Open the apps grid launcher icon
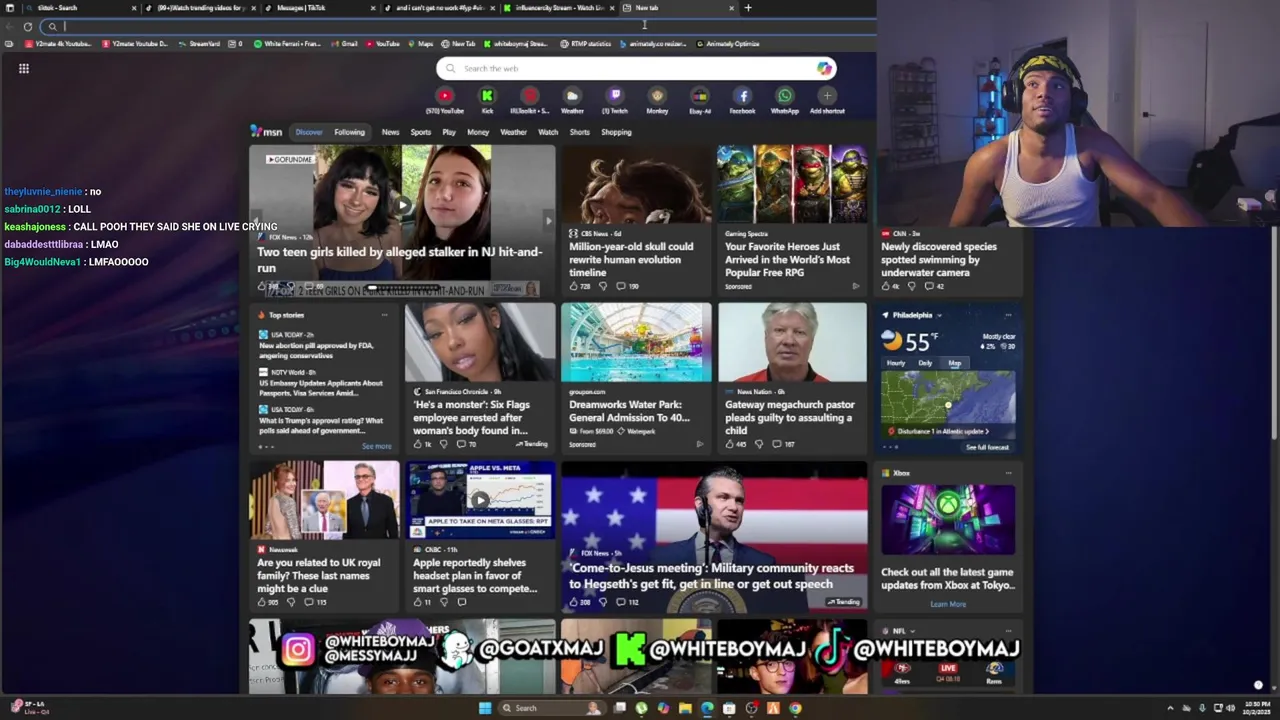The height and width of the screenshot is (720, 1280). [23, 68]
